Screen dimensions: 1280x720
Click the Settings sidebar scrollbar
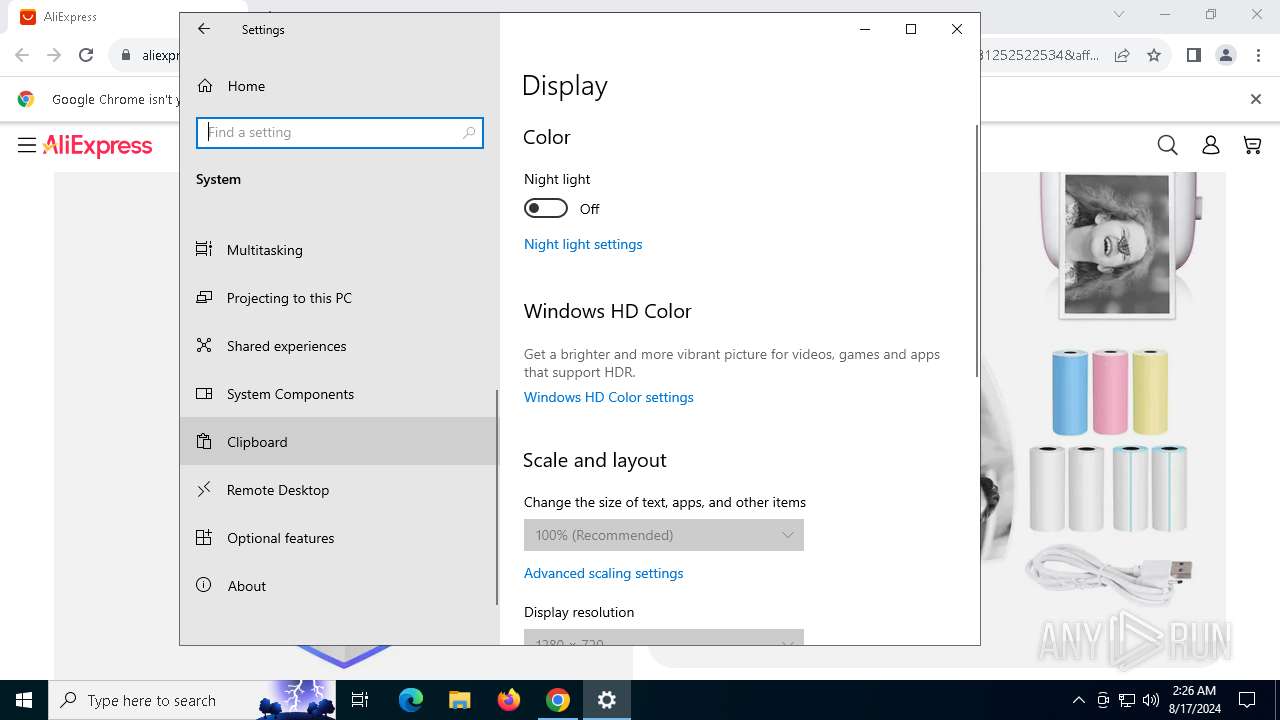click(496, 497)
